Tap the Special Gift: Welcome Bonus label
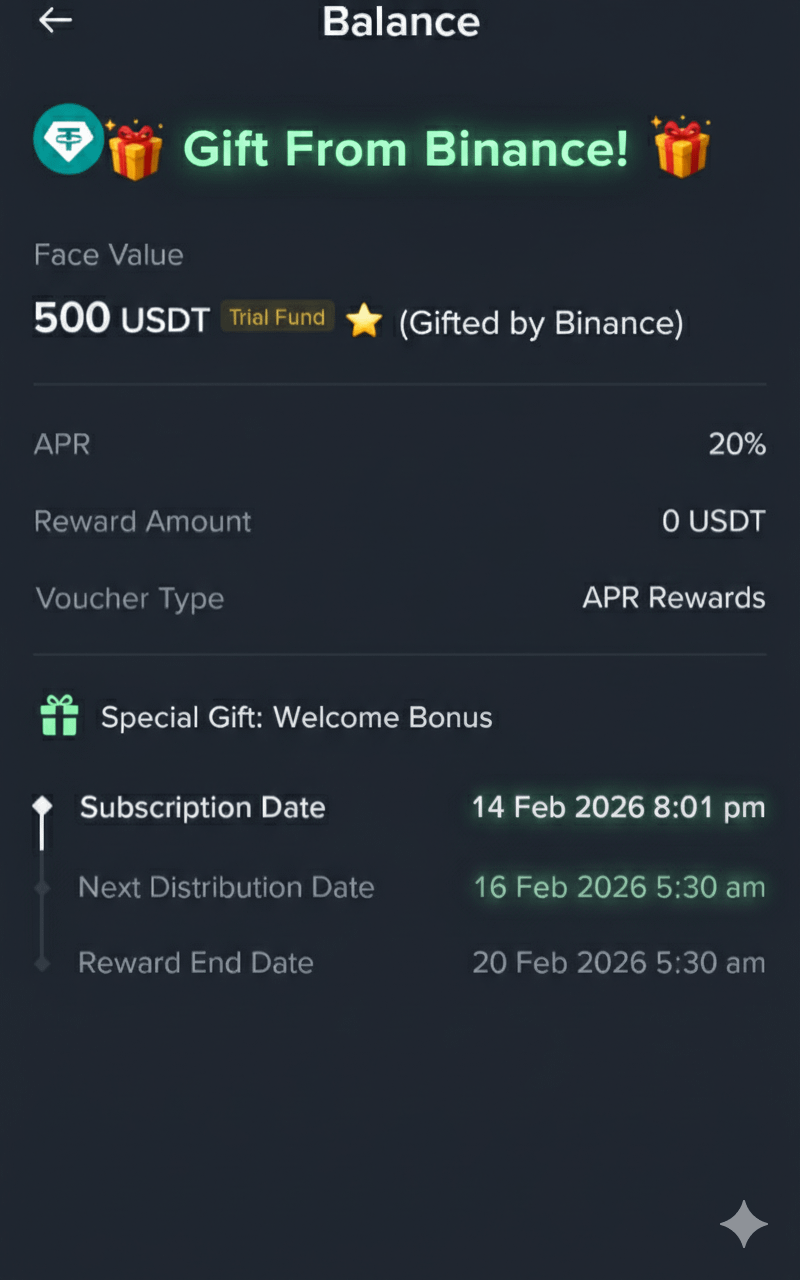 coord(296,717)
